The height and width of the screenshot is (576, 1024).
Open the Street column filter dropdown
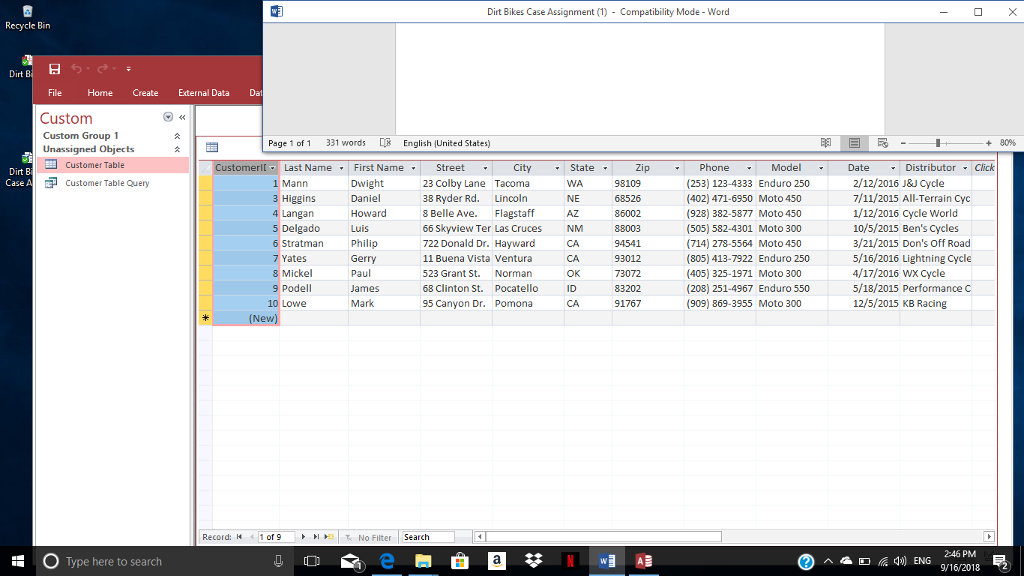(485, 168)
